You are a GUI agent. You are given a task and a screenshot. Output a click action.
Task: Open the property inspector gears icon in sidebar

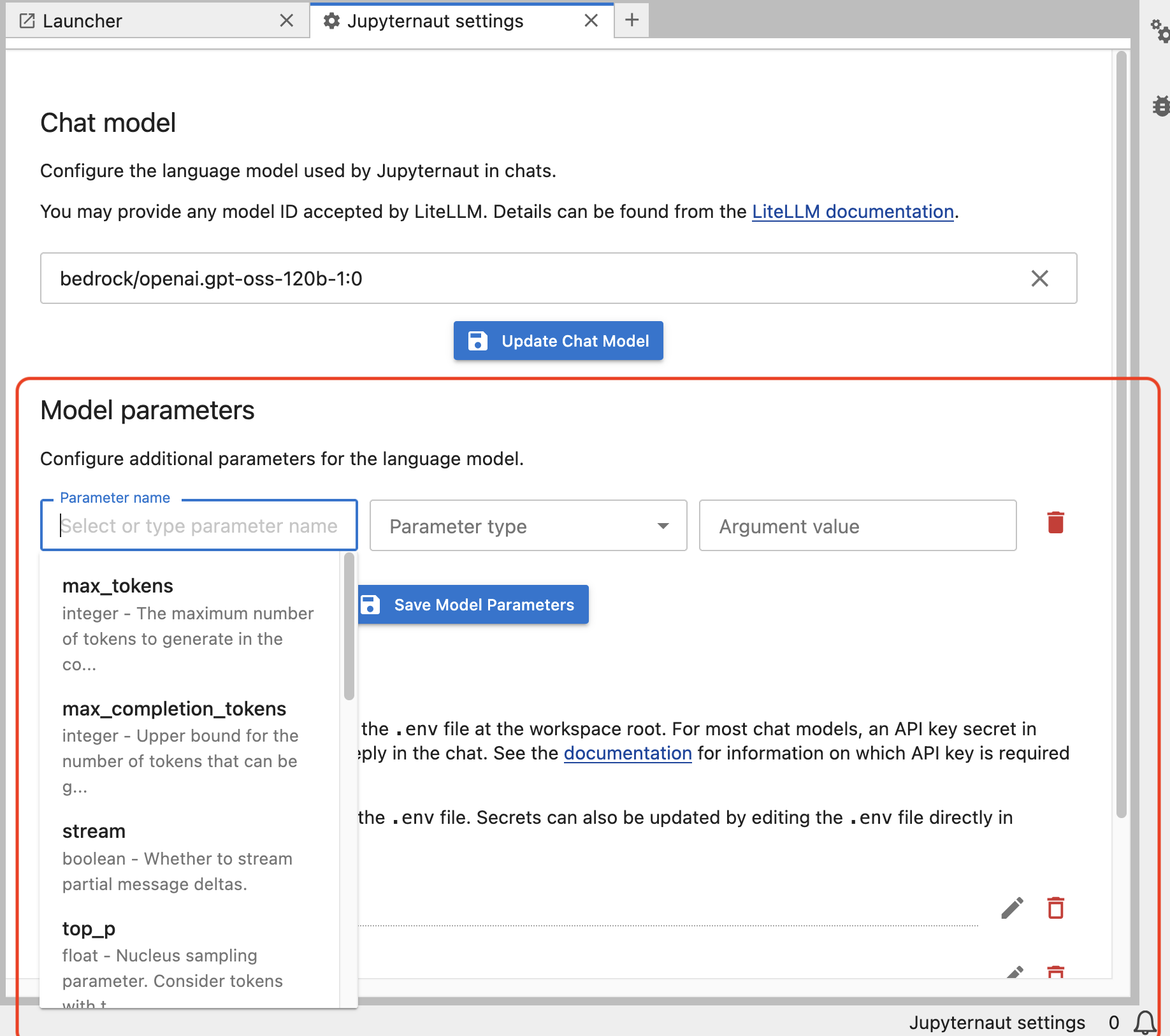pyautogui.click(x=1160, y=31)
